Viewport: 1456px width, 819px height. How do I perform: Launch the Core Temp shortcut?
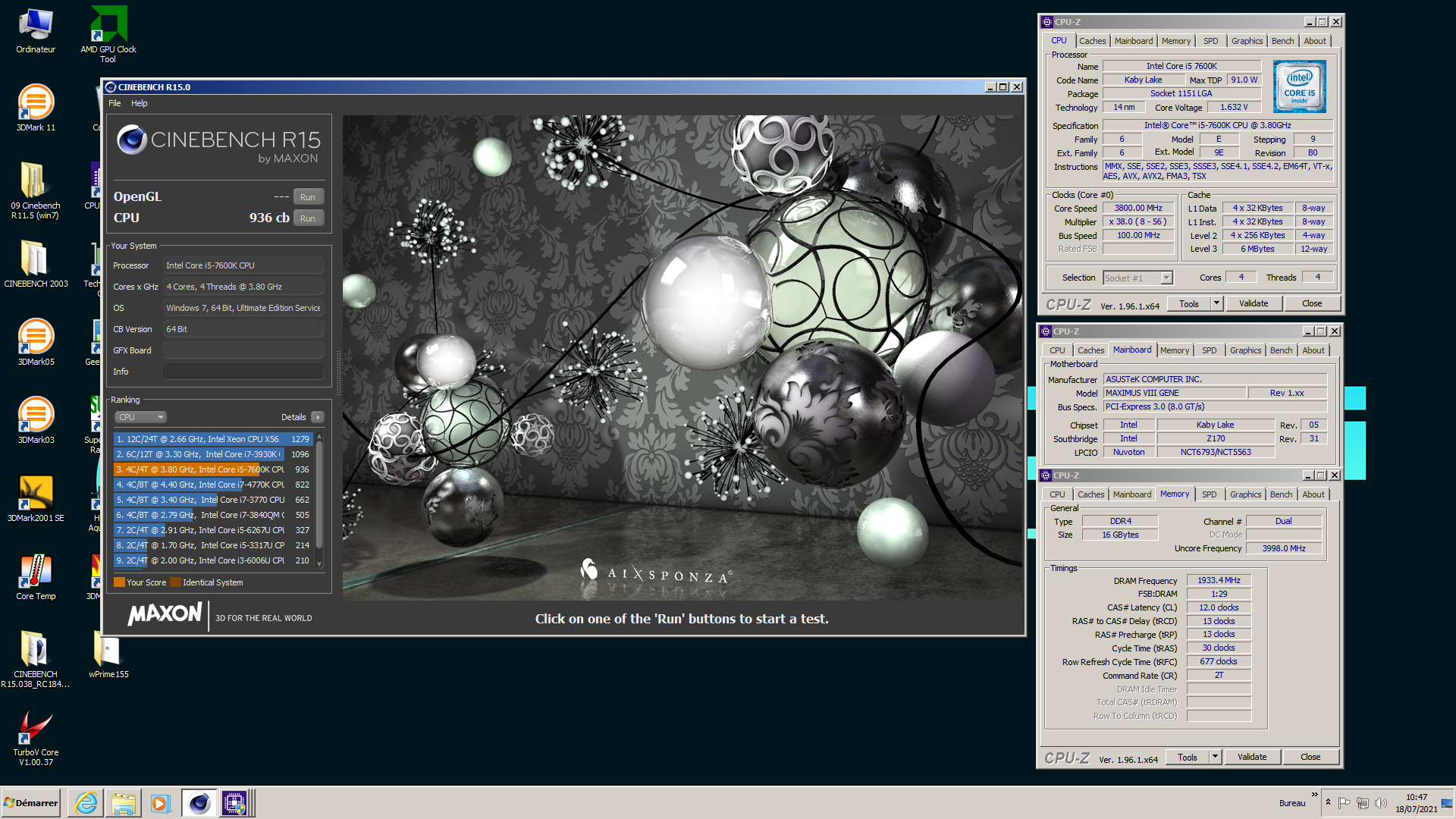(x=36, y=577)
